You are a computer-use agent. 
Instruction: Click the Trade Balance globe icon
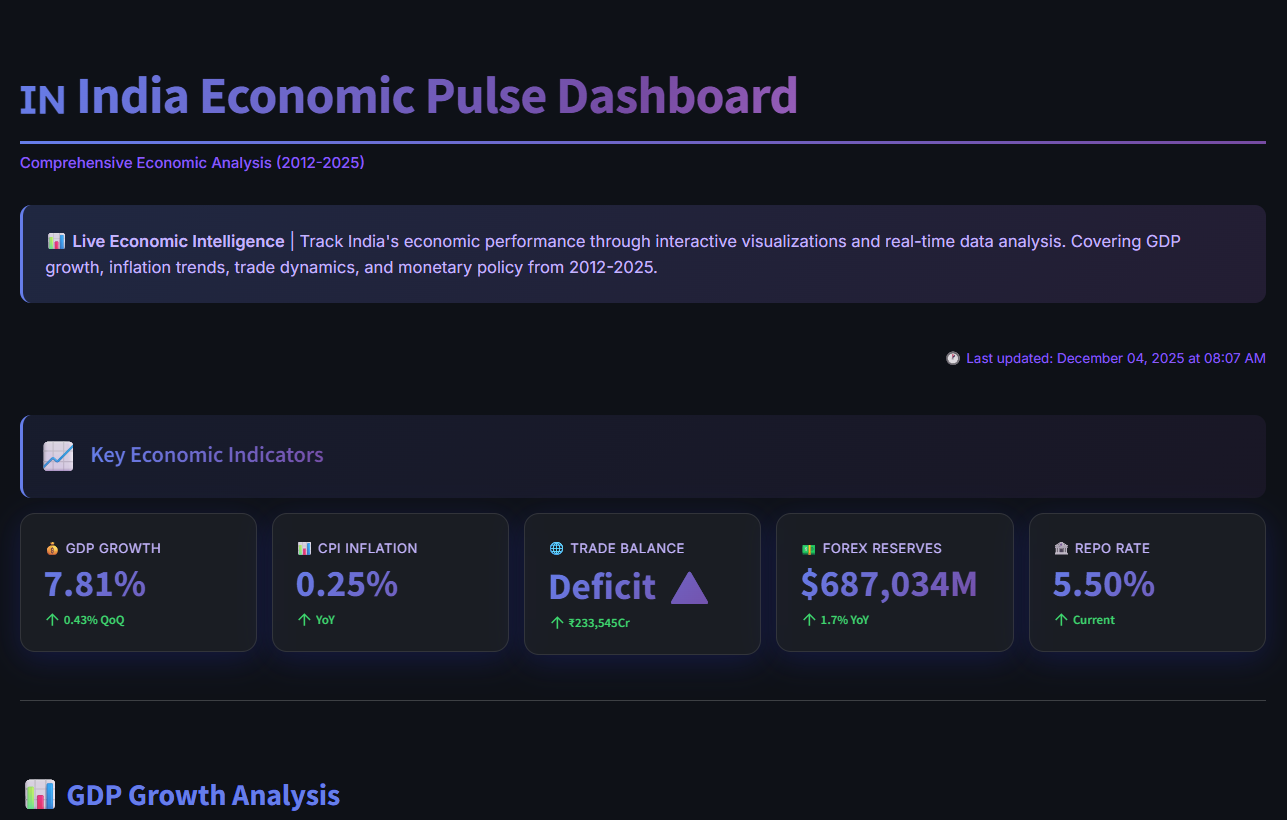555,548
